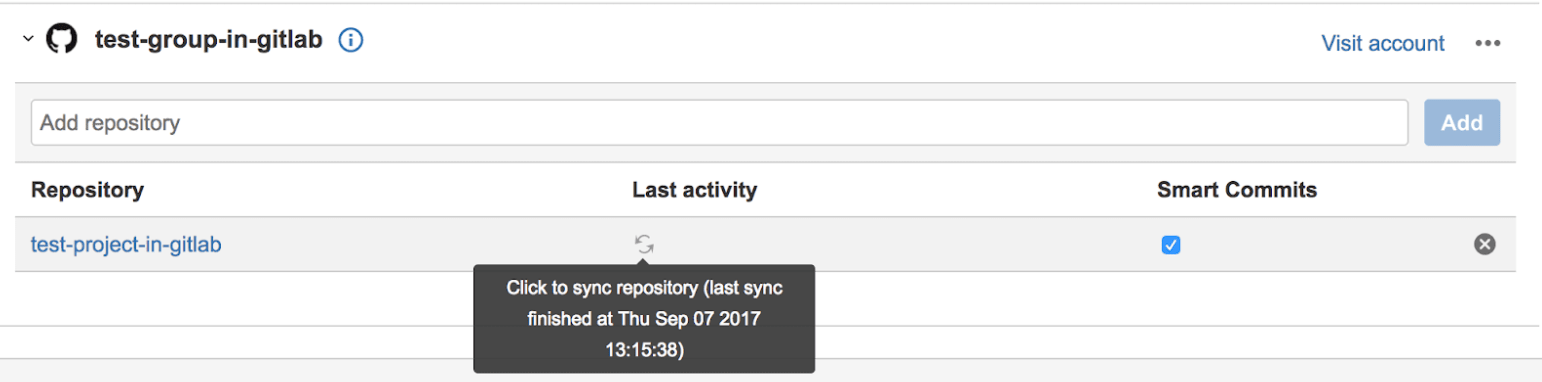Click the GitHub octocat logo icon
The width and height of the screenshot is (1542, 382).
point(62,40)
